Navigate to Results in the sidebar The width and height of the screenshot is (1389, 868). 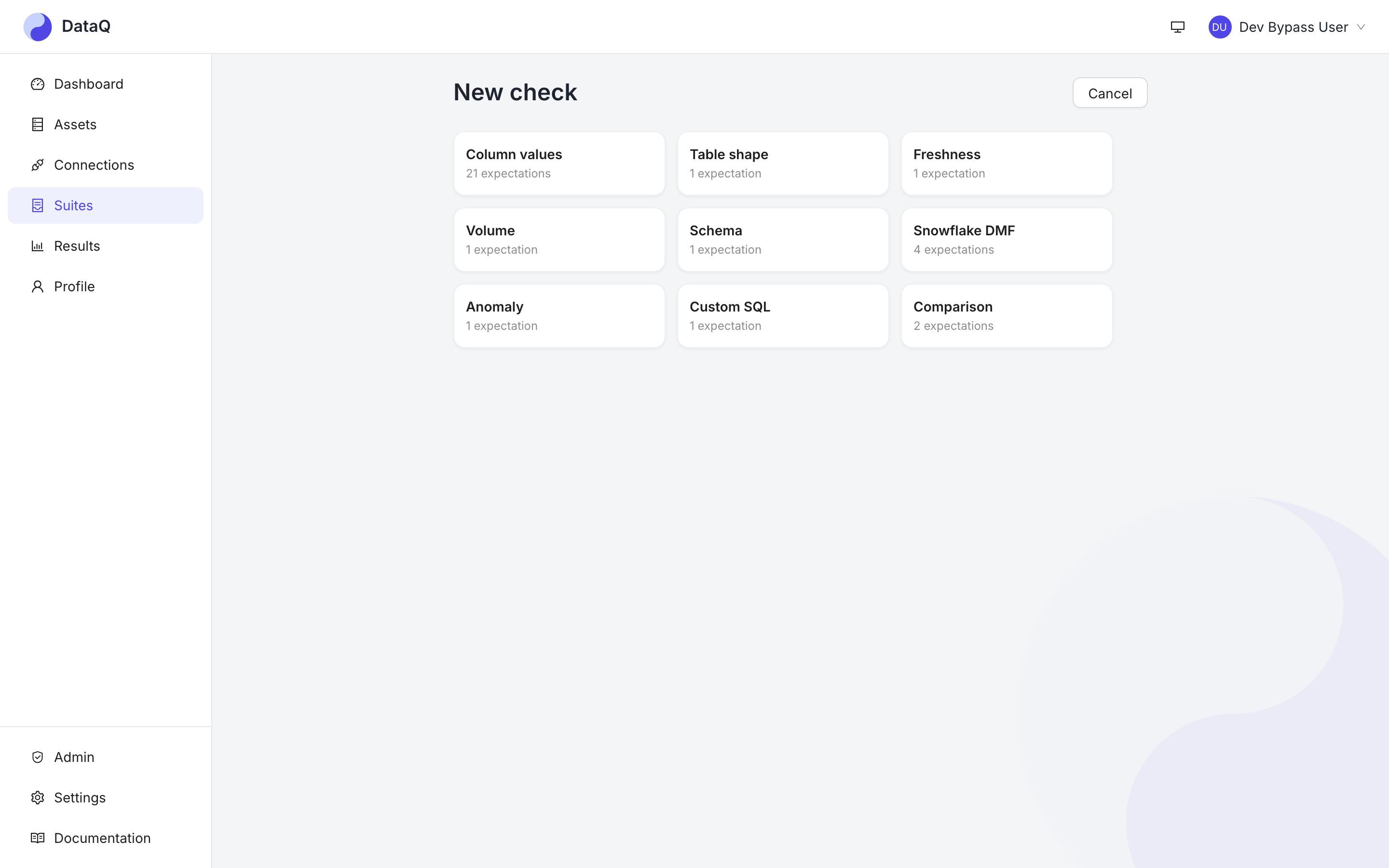(x=106, y=246)
